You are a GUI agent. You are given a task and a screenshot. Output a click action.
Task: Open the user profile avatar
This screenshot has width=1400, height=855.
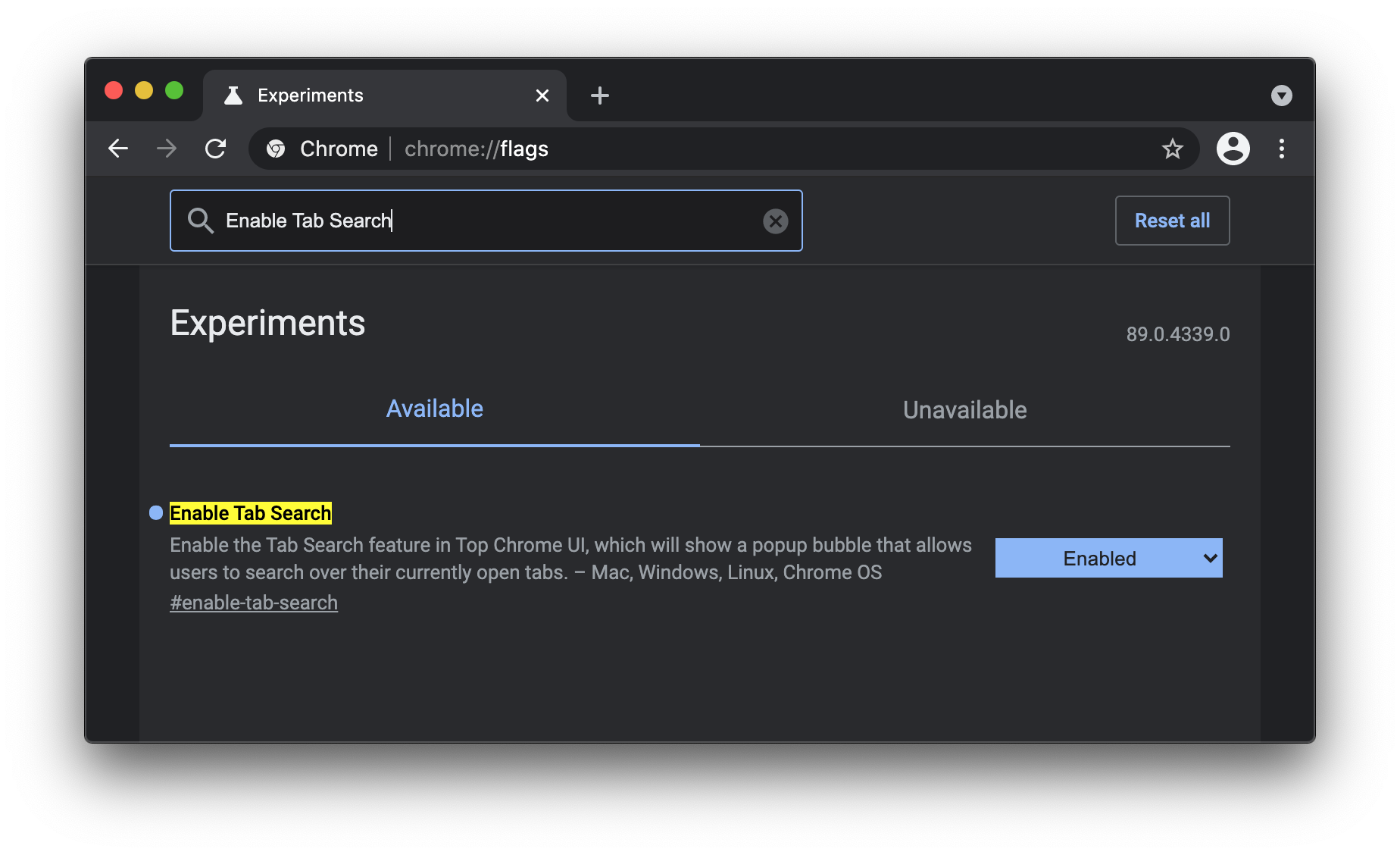click(1233, 149)
